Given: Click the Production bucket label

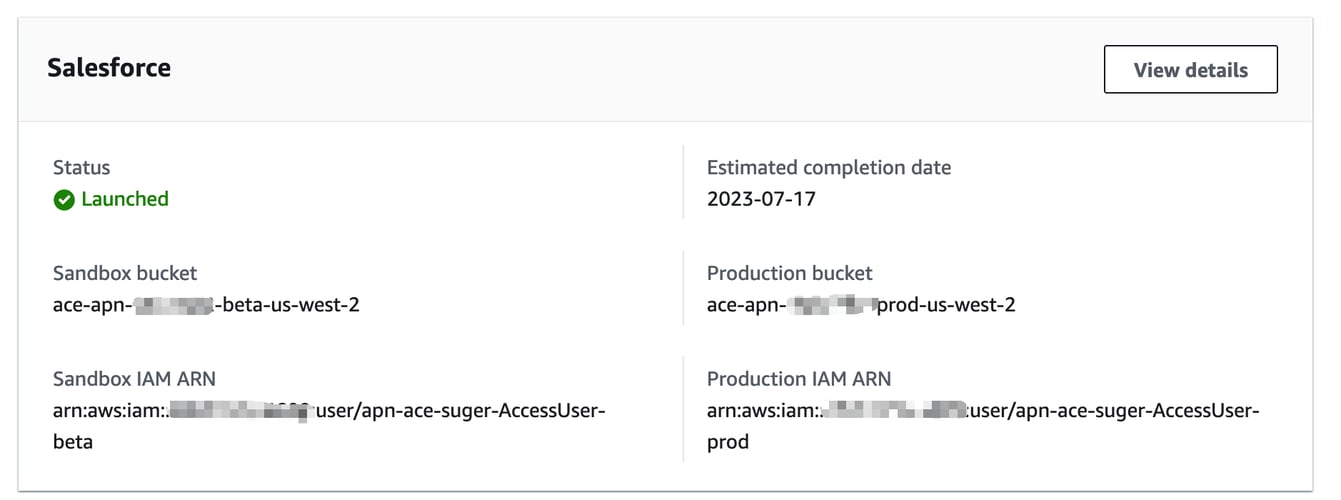Looking at the screenshot, I should click(x=789, y=273).
